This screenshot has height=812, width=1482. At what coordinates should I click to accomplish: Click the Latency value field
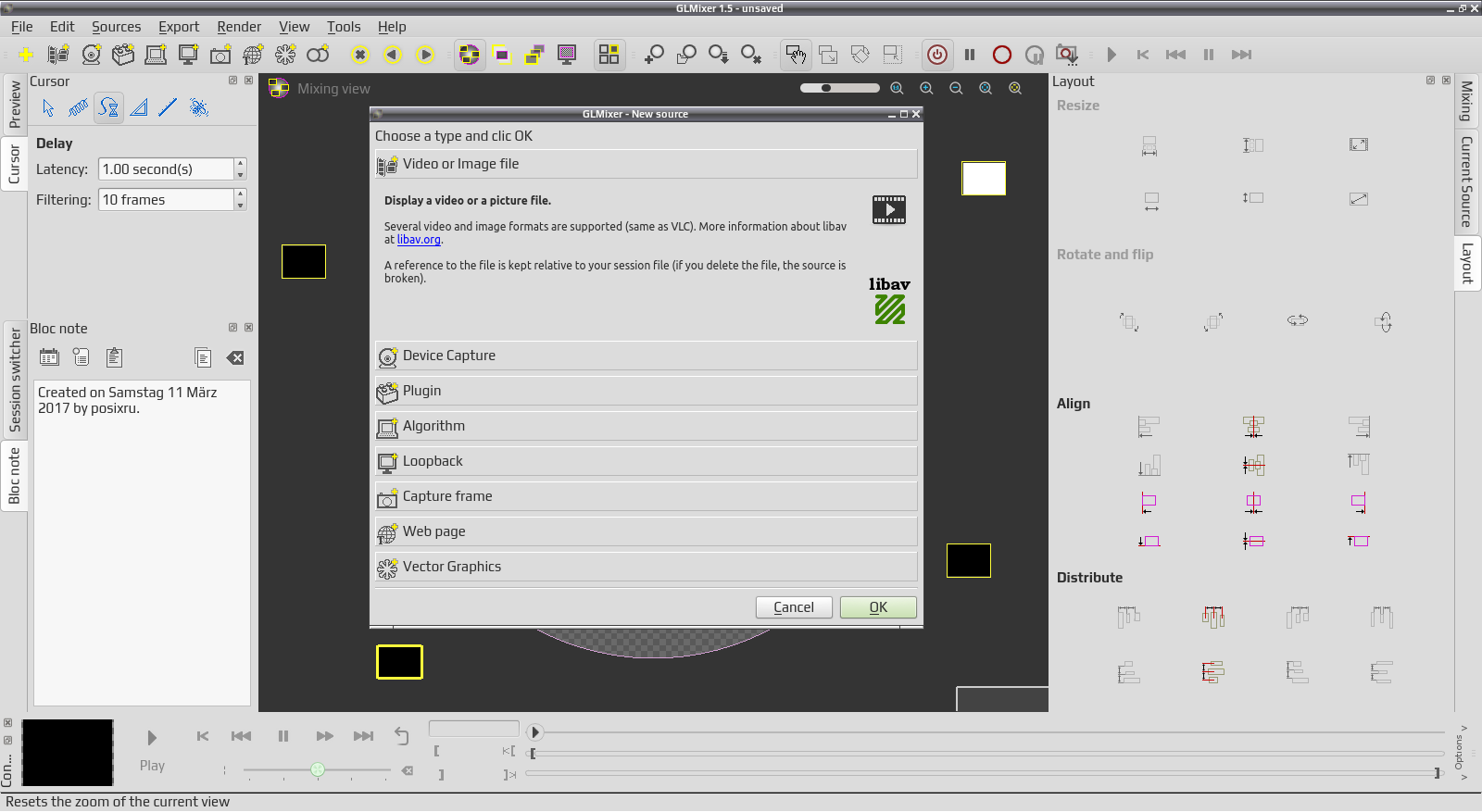coord(167,169)
